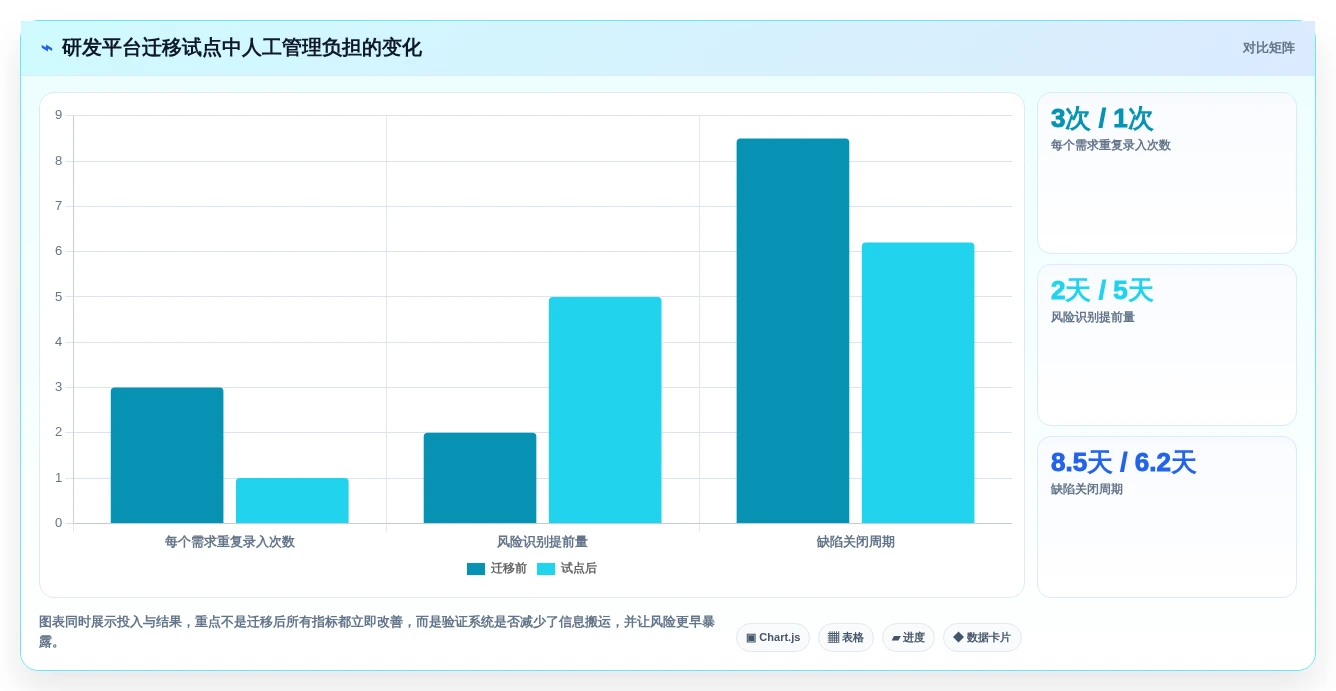Click the card caption 风险识别提前量
The height and width of the screenshot is (691, 1336).
[1092, 317]
